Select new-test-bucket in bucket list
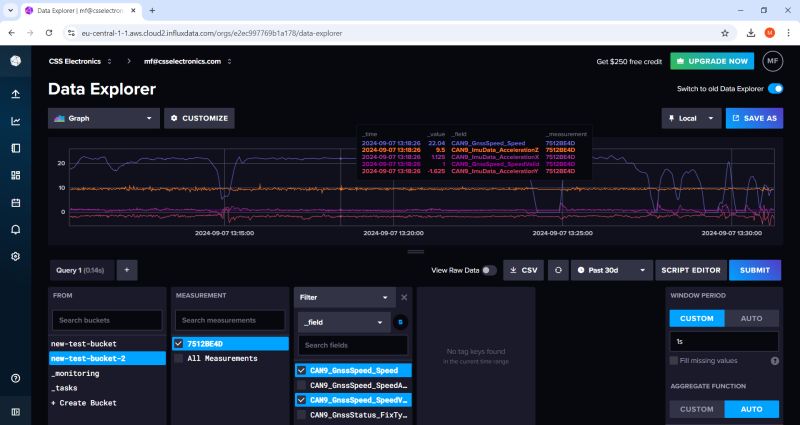Image resolution: width=800 pixels, height=425 pixels. pos(107,344)
